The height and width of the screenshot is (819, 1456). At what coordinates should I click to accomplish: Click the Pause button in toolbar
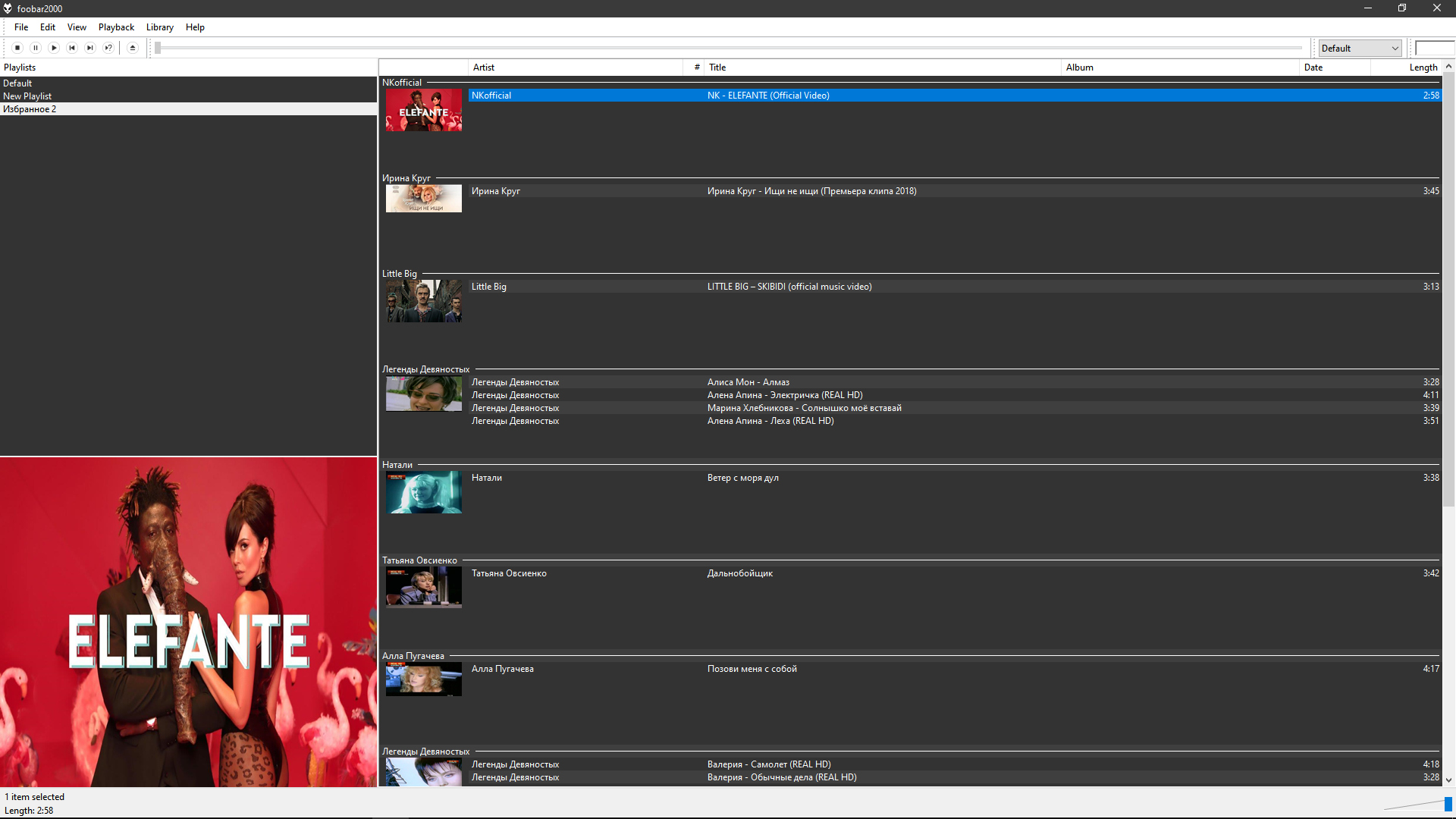point(36,48)
